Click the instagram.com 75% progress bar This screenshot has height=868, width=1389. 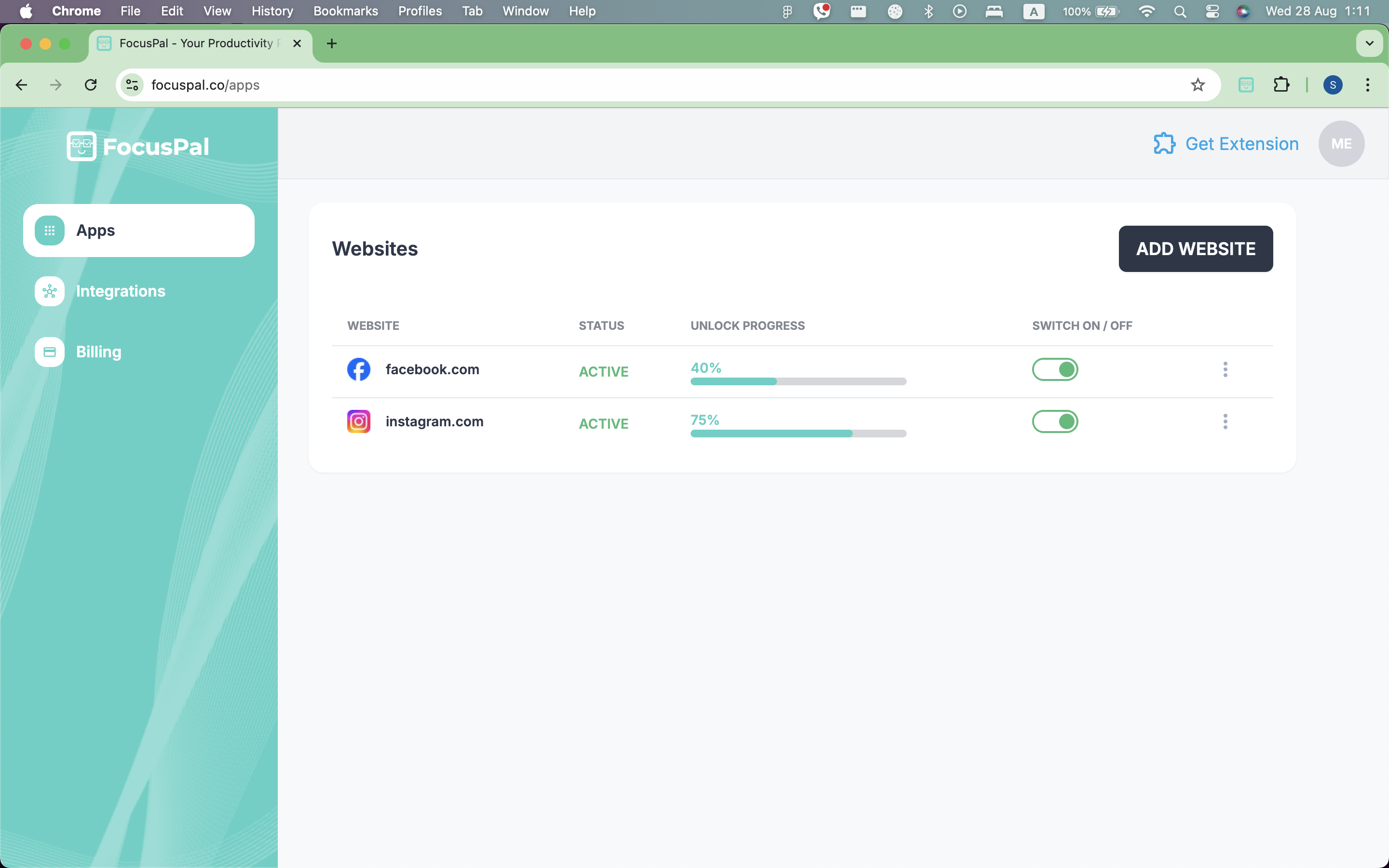[x=798, y=434]
